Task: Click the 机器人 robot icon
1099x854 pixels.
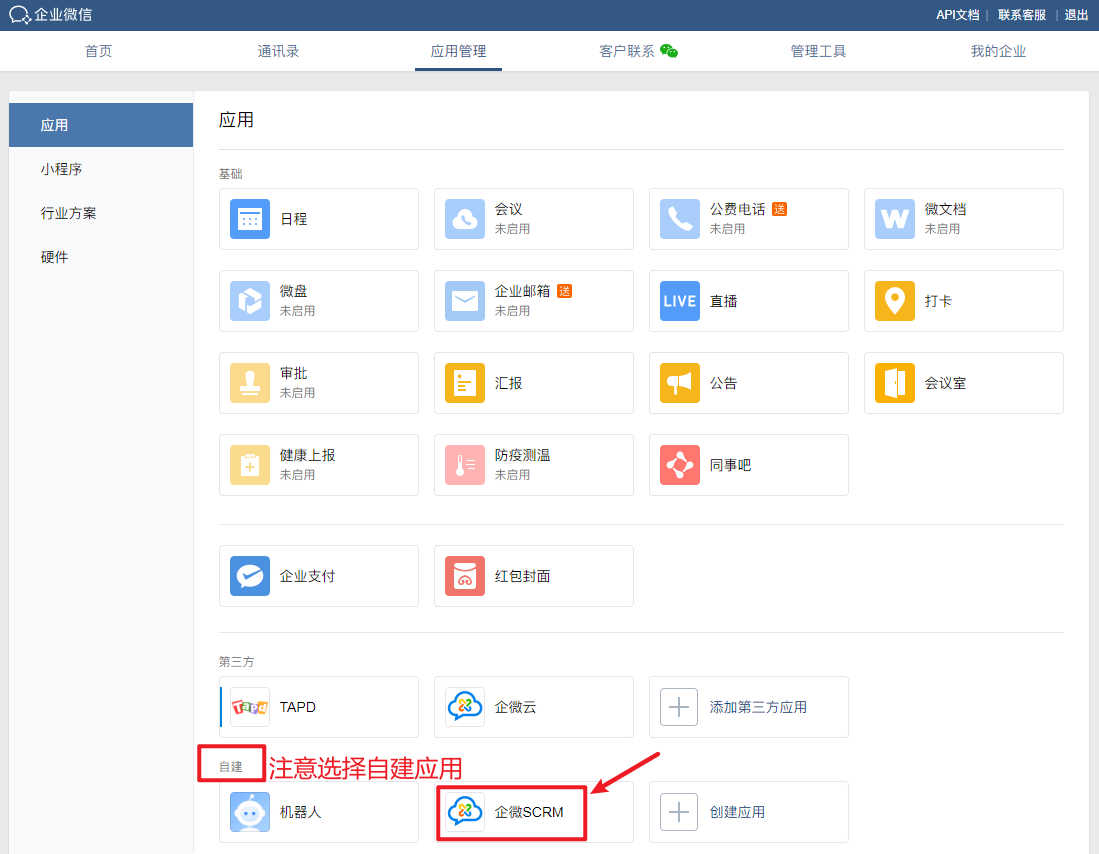Action: pos(250,812)
